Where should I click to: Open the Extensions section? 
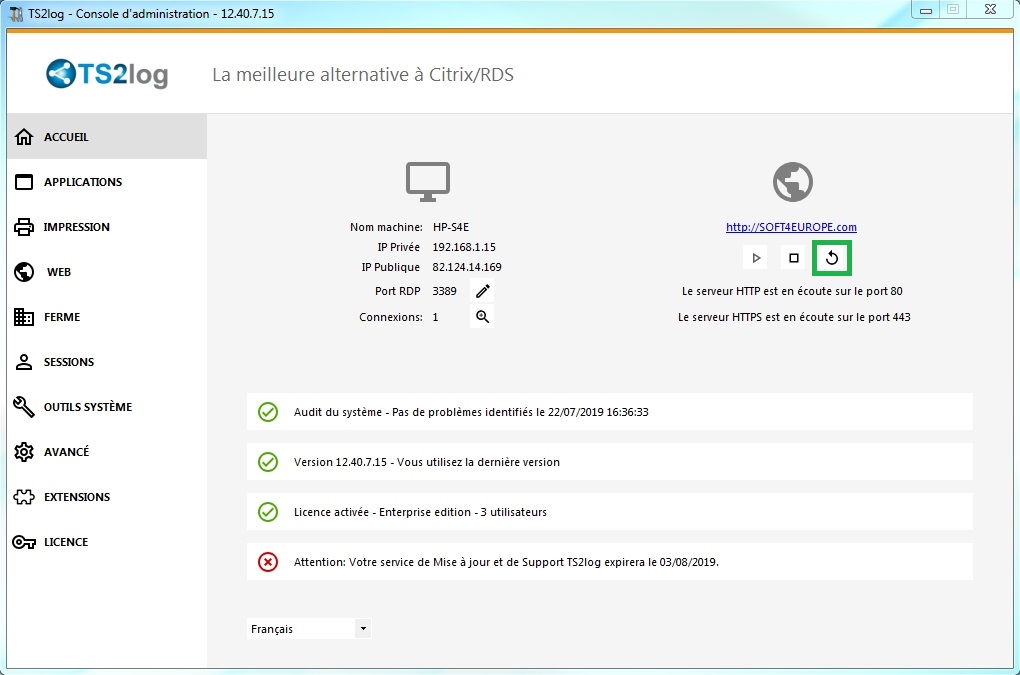click(107, 497)
